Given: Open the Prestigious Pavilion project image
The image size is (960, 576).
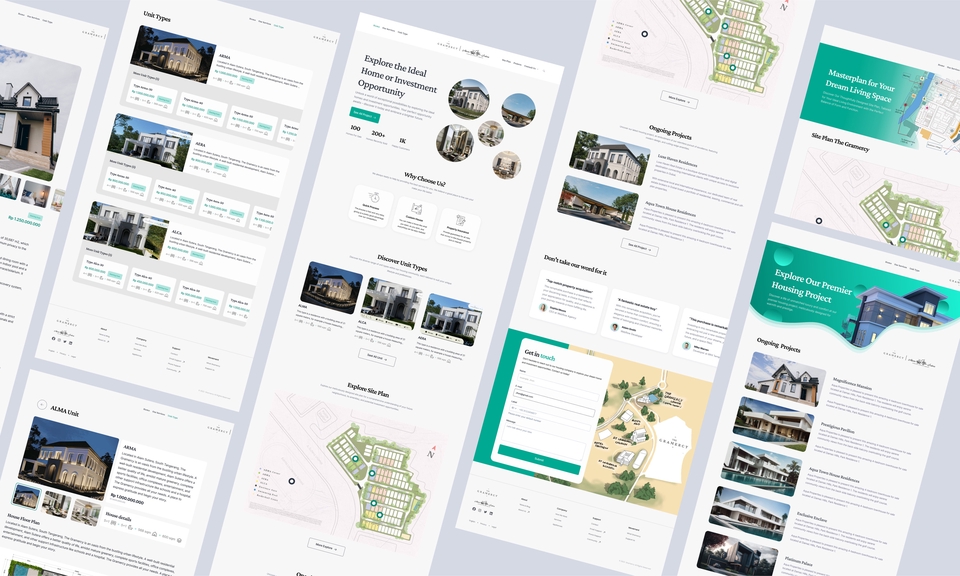Looking at the screenshot, I should click(x=773, y=424).
